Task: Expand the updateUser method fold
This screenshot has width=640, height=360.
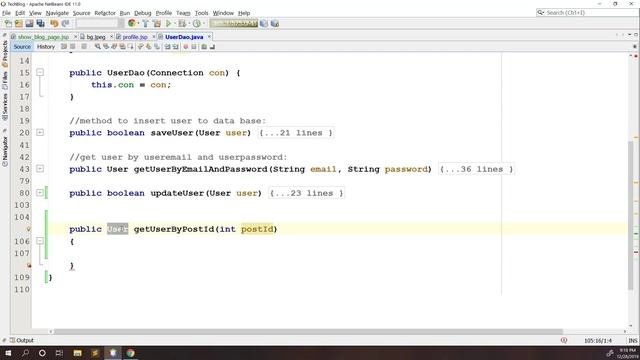Action: 40,193
